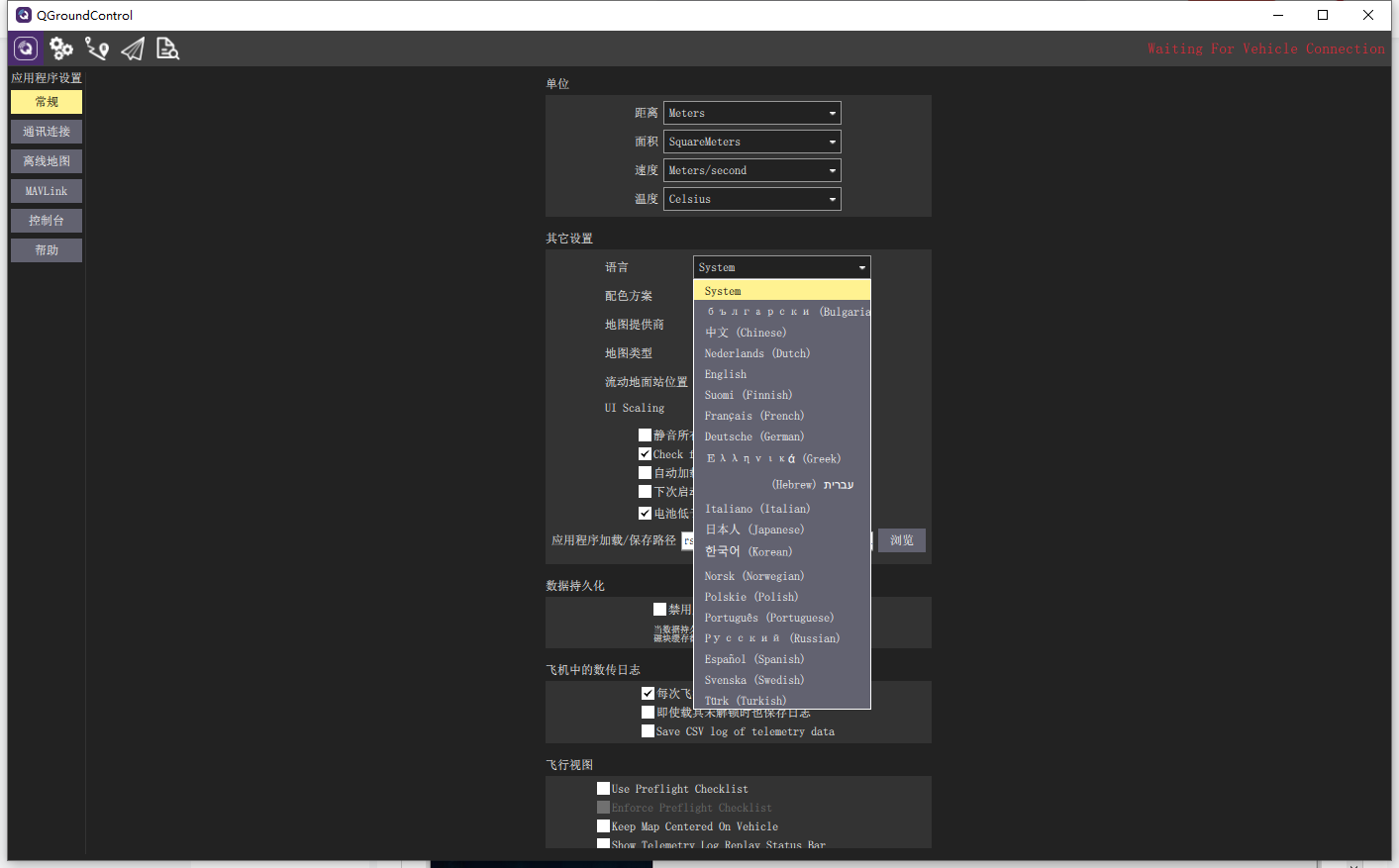Choose System in the language list
1399x868 pixels.
pyautogui.click(x=782, y=291)
